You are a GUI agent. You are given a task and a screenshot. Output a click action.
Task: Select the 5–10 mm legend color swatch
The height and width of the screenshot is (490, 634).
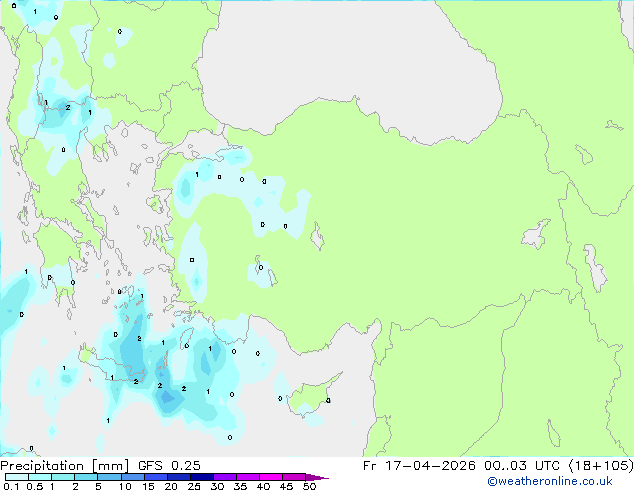(109, 477)
